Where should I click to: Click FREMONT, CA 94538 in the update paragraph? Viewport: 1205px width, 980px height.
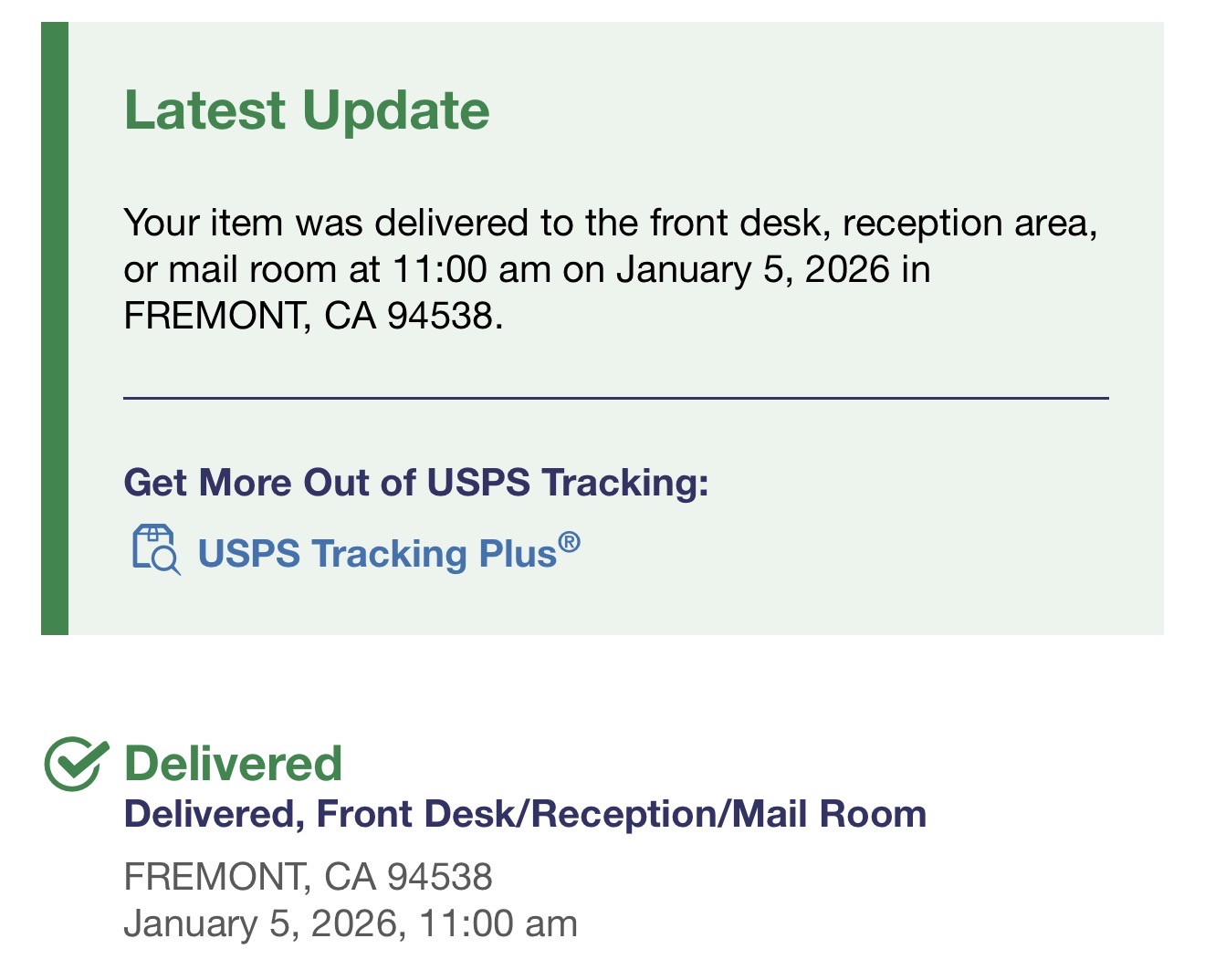click(x=310, y=316)
